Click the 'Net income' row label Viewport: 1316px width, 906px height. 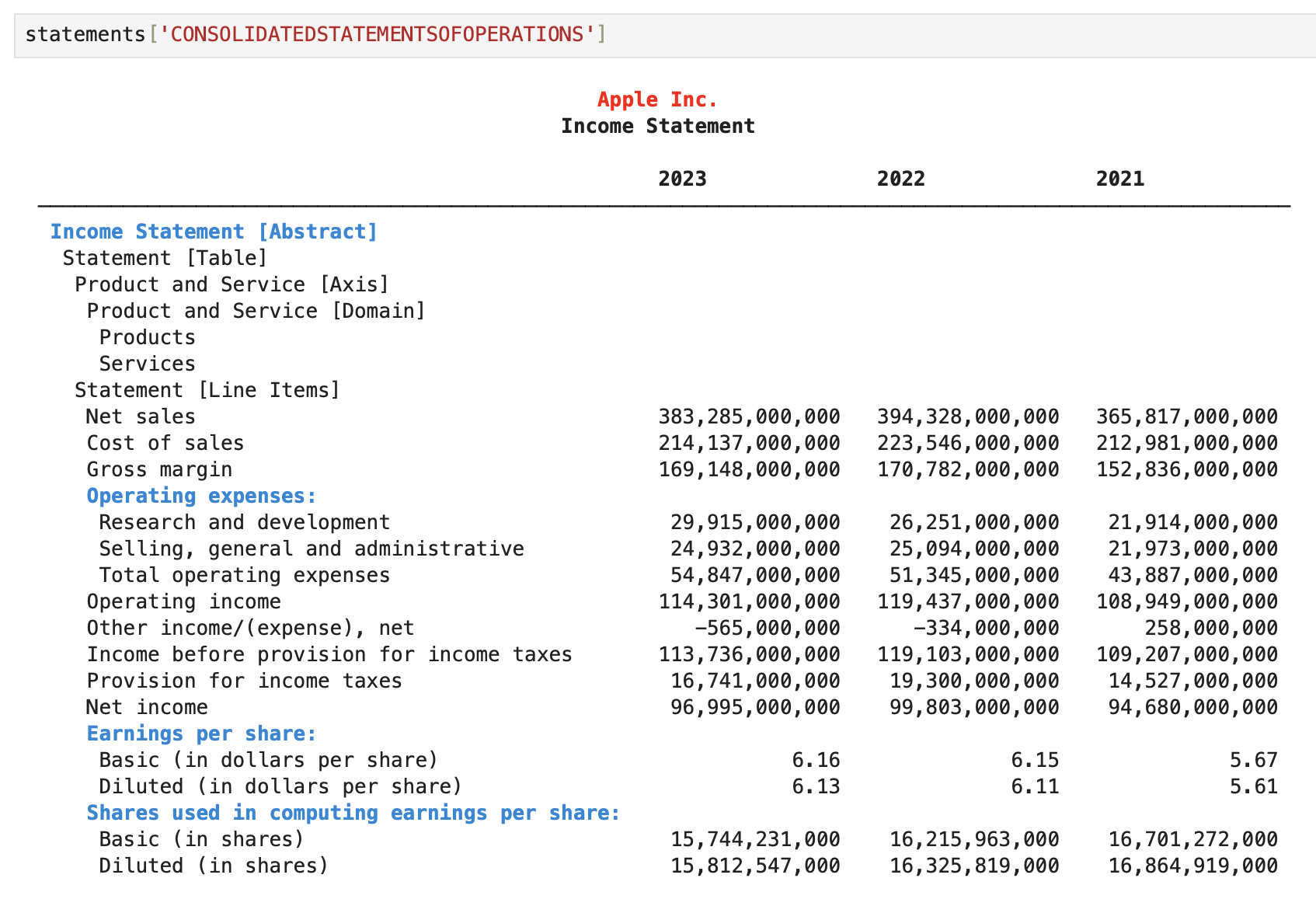[147, 707]
